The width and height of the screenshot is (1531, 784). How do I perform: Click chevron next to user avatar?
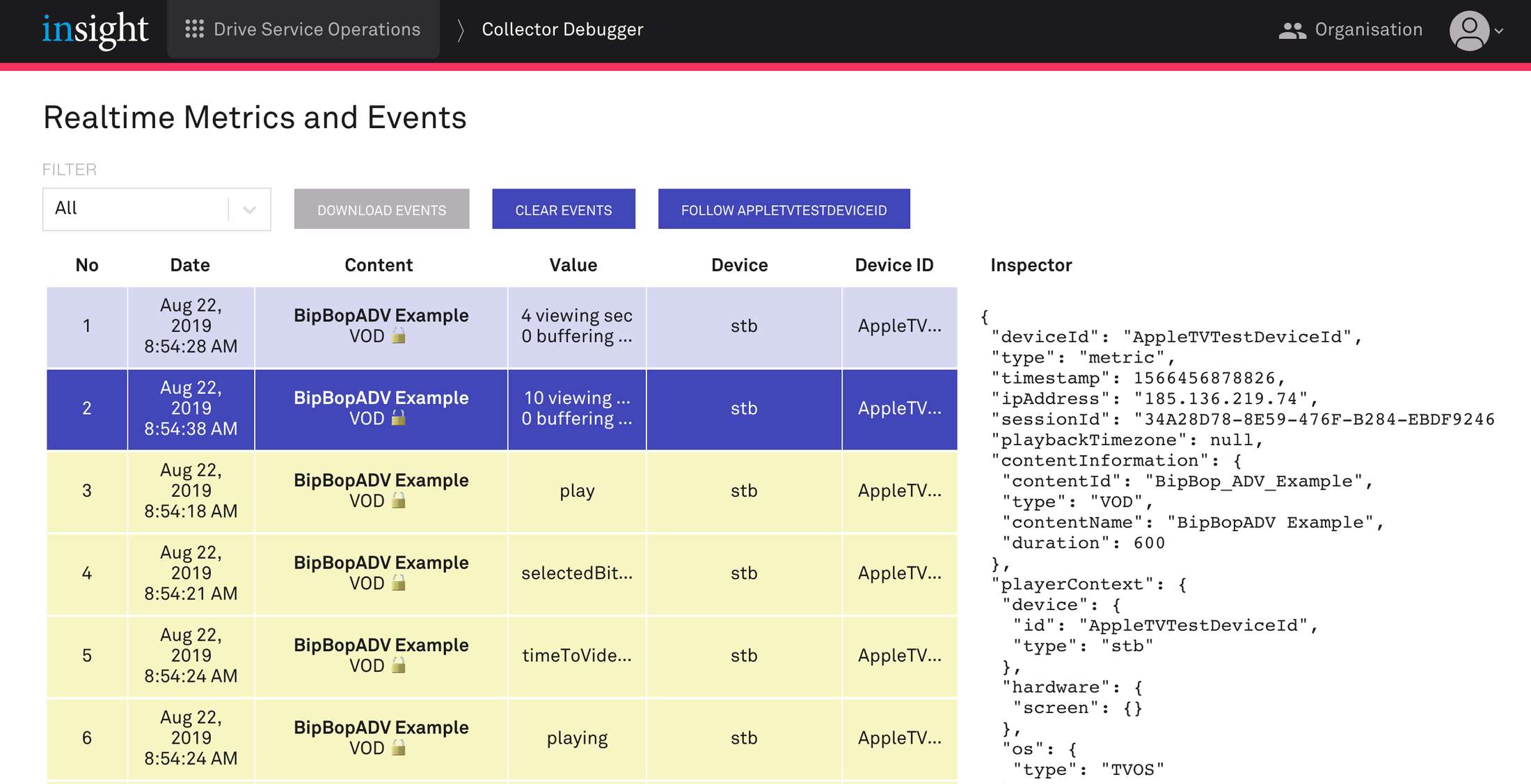1500,31
